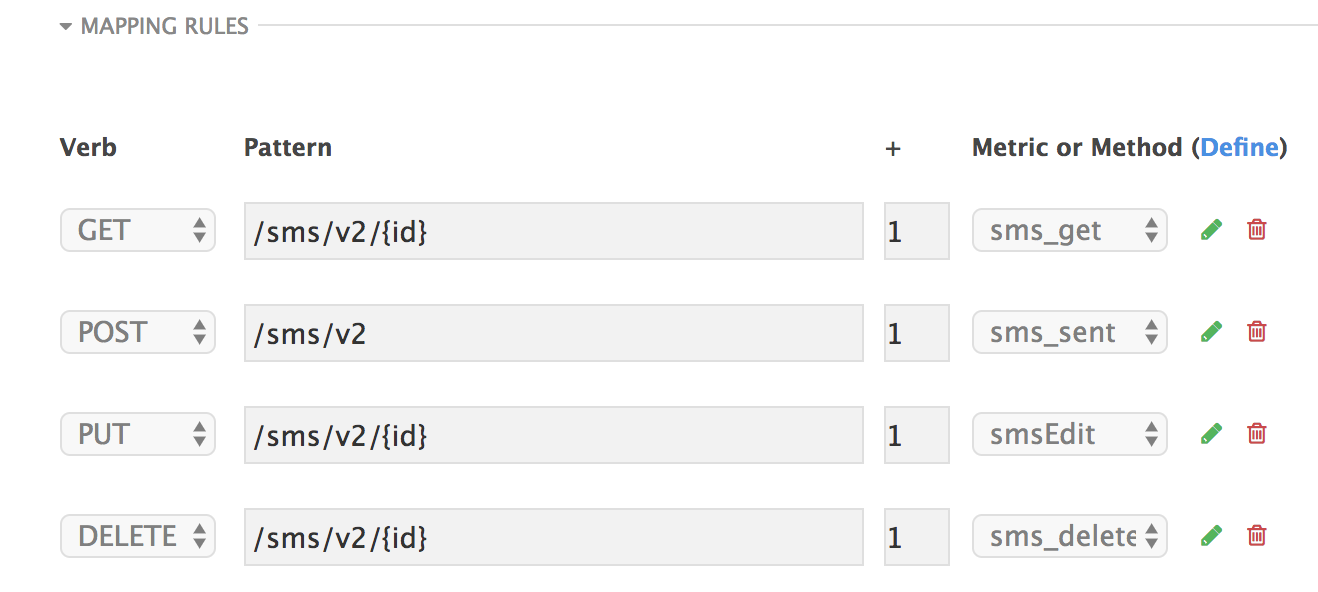
Task: Open the sms_sent metric dropdown
Action: pos(1069,333)
